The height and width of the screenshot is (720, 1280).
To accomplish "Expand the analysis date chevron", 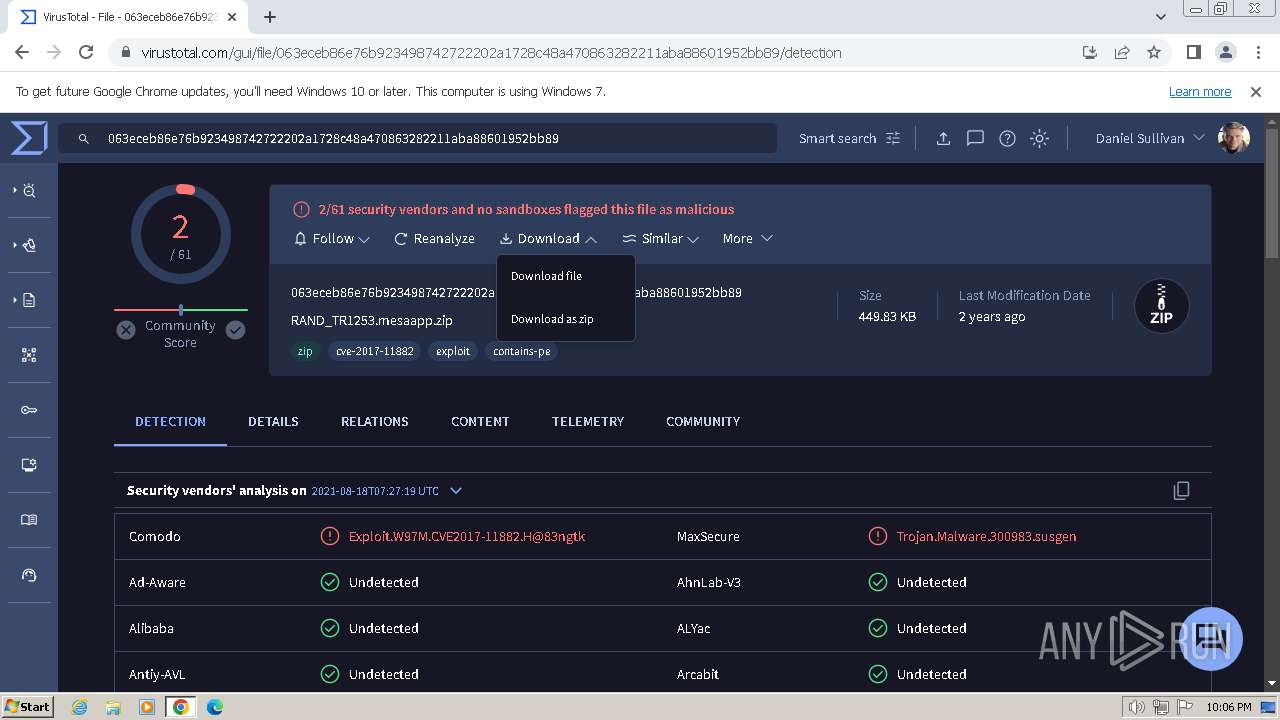I will tap(456, 490).
